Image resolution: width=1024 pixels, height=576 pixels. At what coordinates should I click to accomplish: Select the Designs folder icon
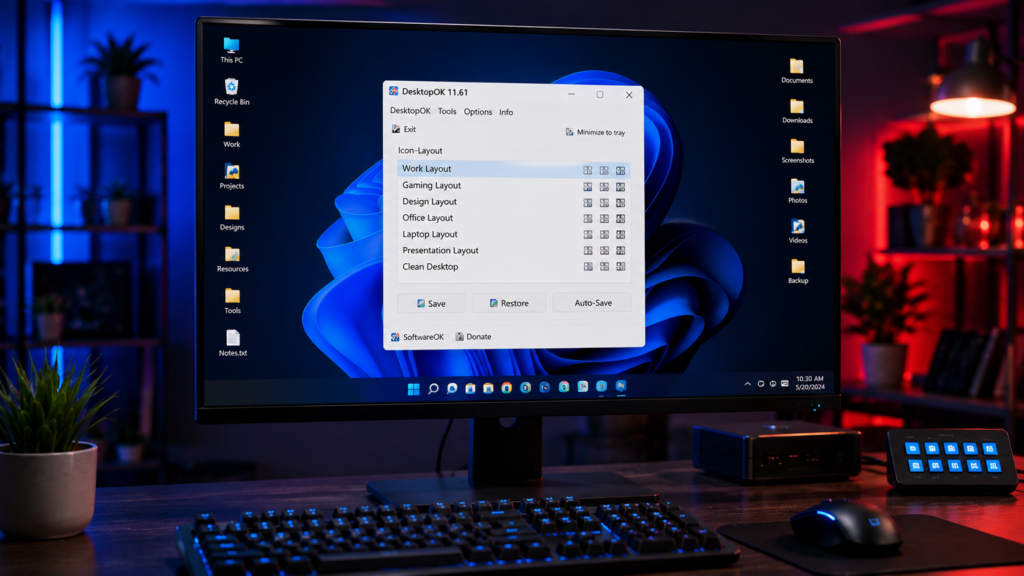point(232,218)
